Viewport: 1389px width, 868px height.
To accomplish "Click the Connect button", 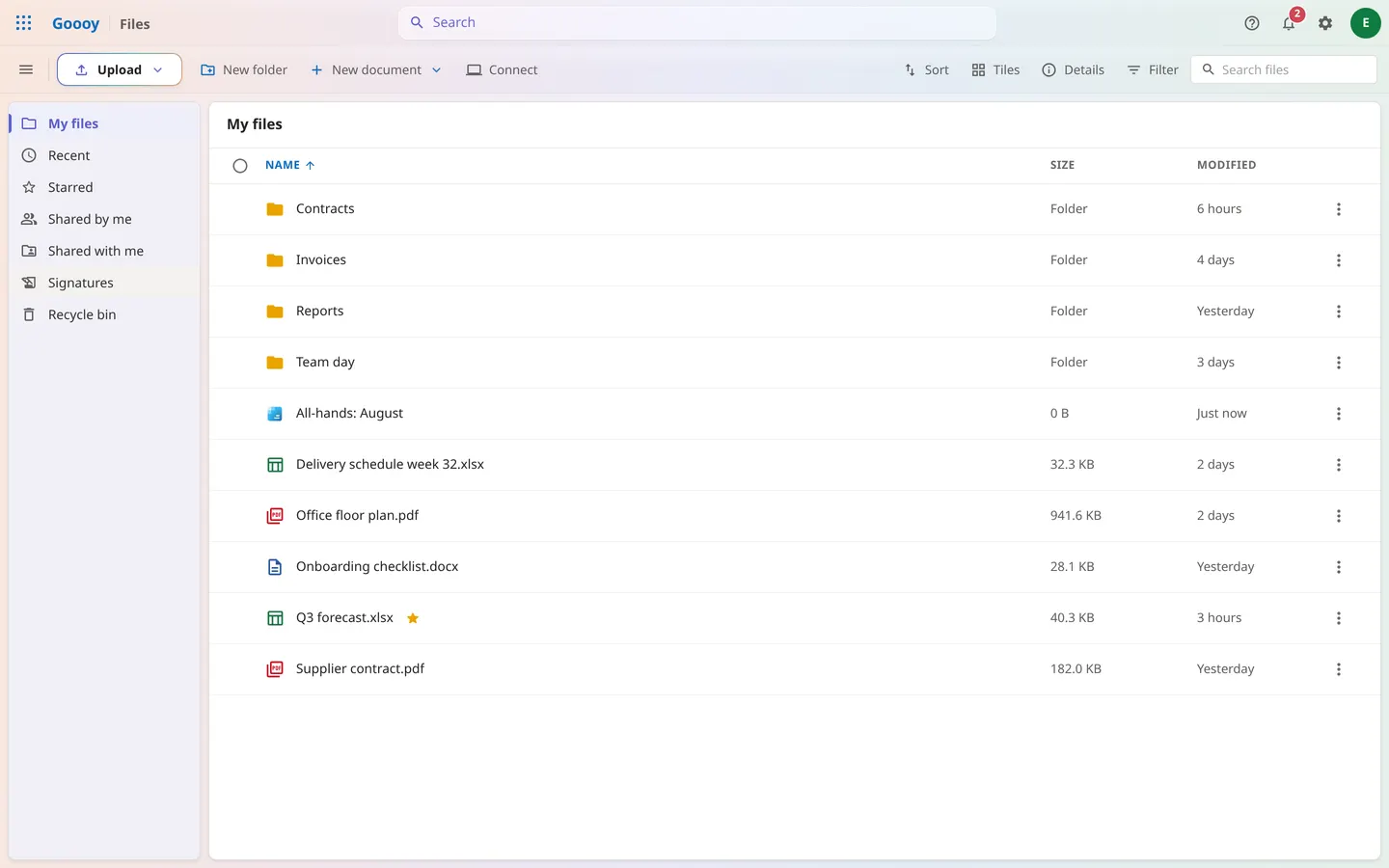I will 502,69.
